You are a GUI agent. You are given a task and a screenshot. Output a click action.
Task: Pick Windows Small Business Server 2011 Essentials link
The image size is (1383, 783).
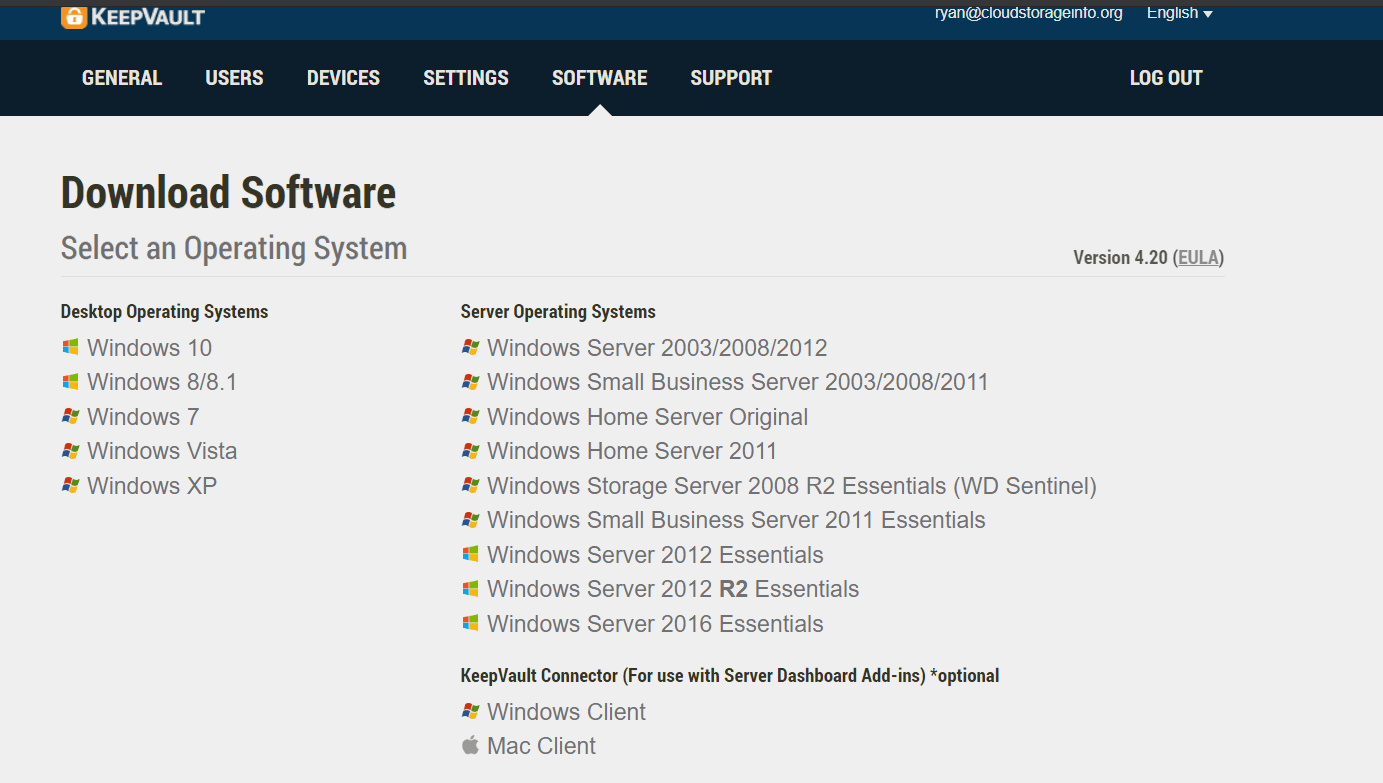(736, 520)
